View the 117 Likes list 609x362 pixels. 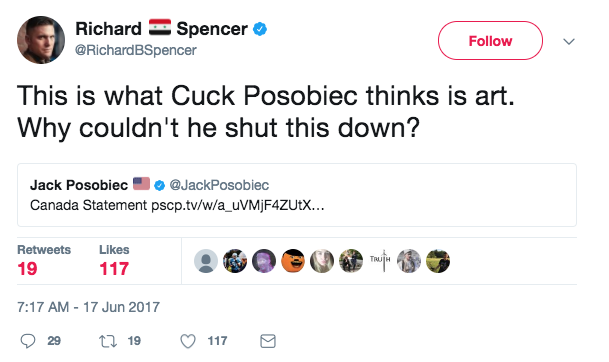coord(114,260)
